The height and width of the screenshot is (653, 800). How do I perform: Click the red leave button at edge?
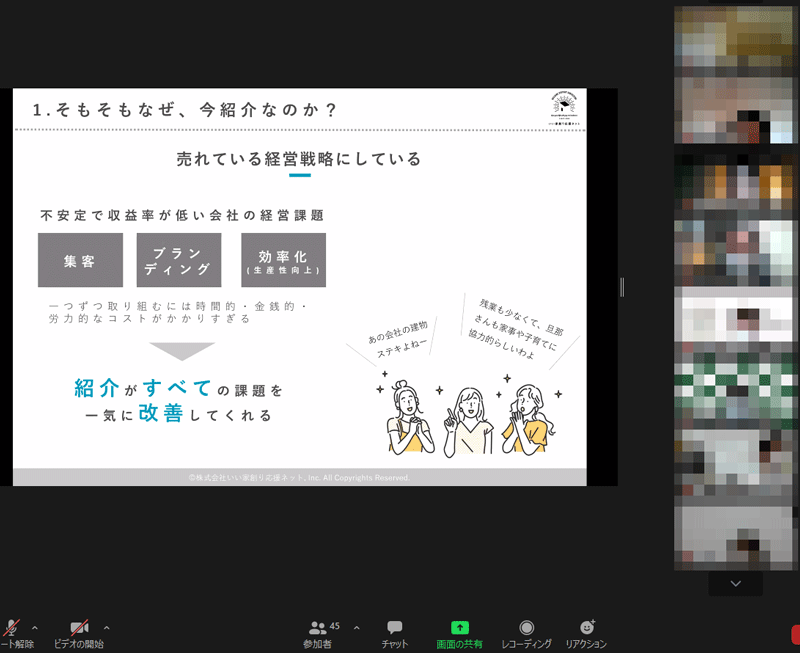coord(795,633)
